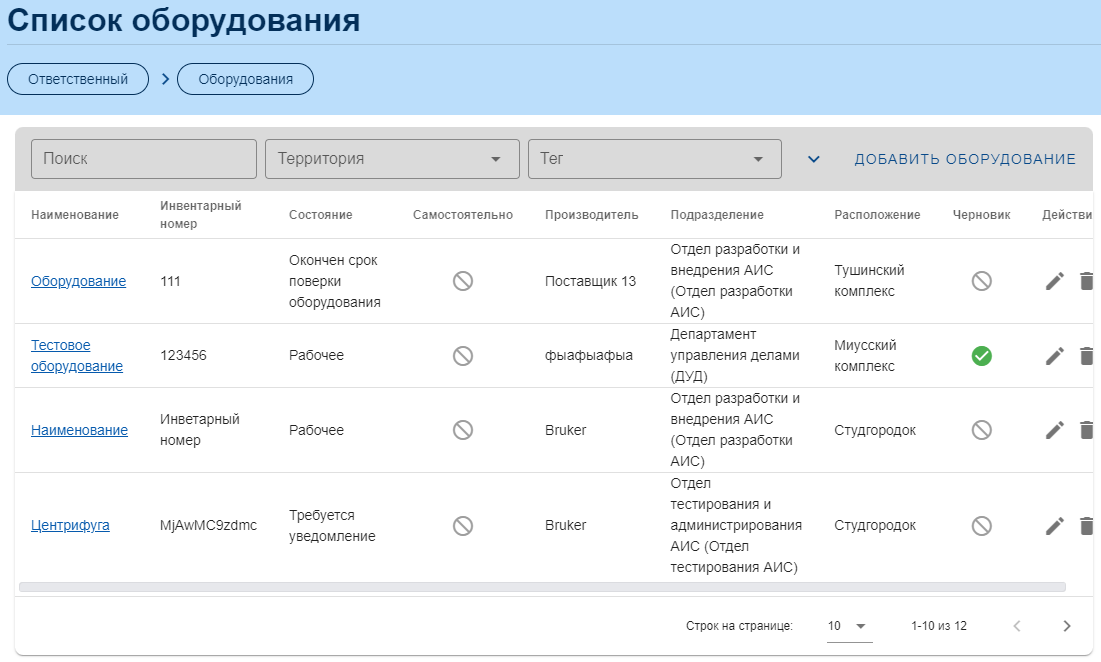Click ДОБАВИТЬ ОБОРУДОВАНИЕ button
1101x662 pixels.
[x=964, y=159]
